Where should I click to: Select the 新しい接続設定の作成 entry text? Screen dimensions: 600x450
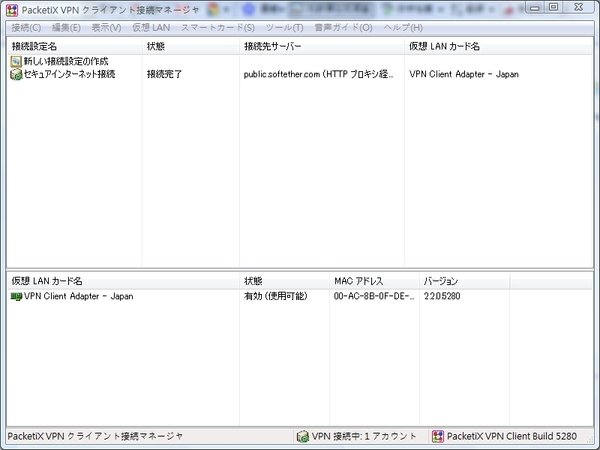coord(66,61)
